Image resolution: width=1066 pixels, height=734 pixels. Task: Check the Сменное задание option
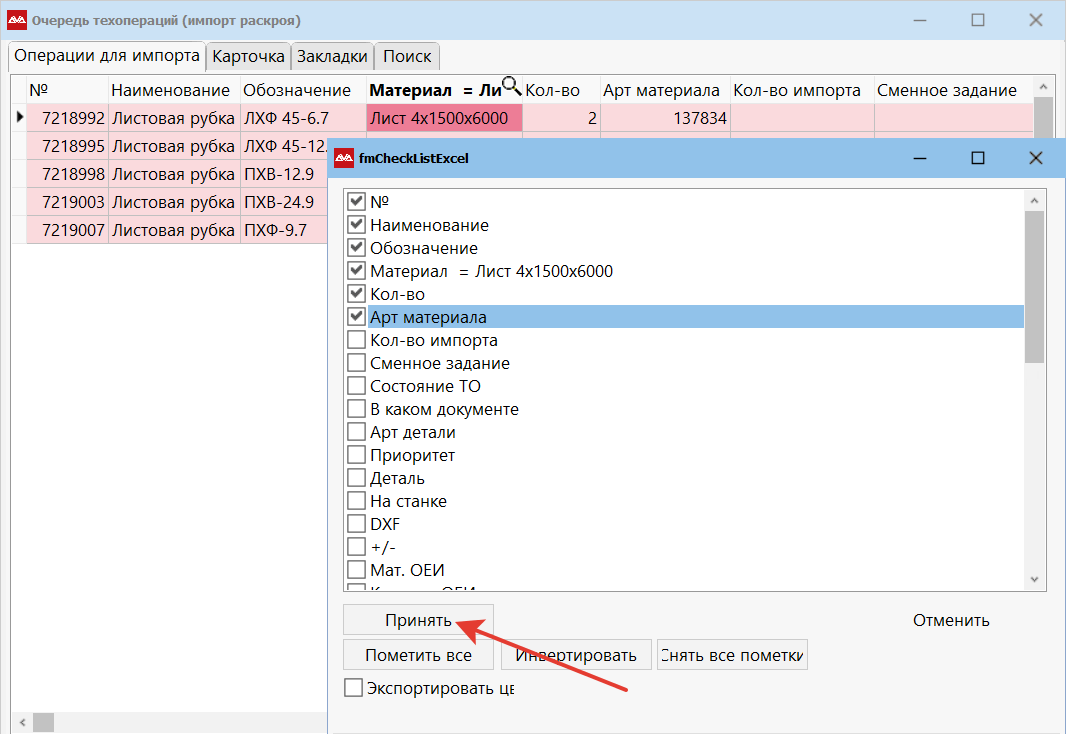click(356, 363)
